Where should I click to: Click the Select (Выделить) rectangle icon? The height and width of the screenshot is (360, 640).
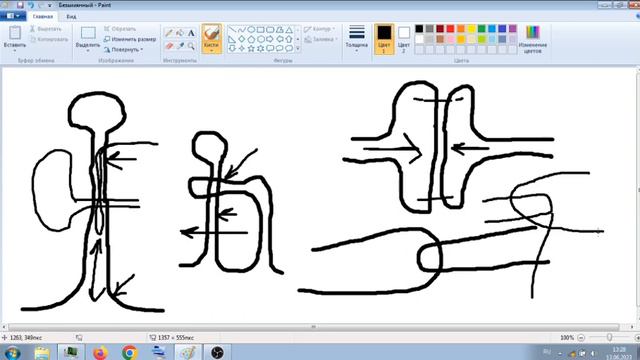click(88, 33)
